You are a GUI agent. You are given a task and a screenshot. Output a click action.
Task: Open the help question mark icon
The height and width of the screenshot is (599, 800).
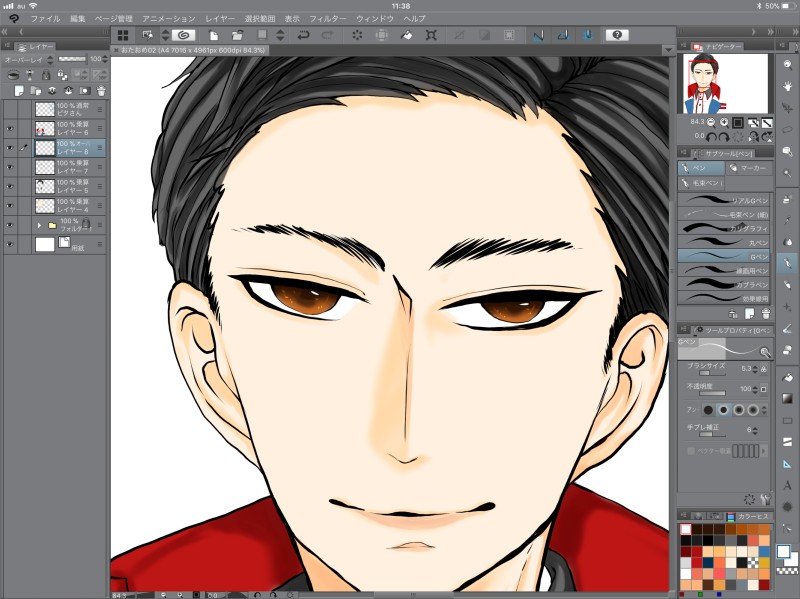617,35
